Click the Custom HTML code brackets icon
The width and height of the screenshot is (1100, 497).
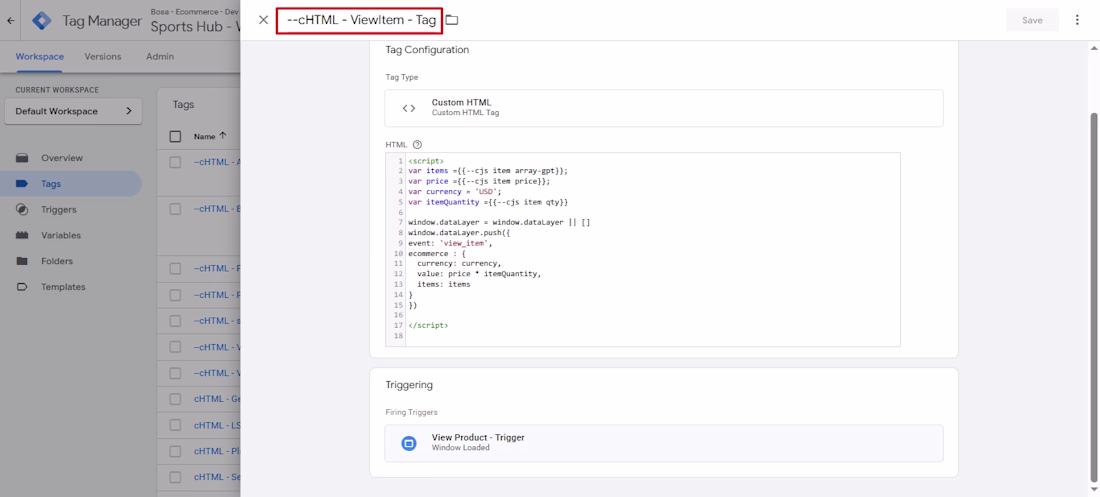coord(408,108)
